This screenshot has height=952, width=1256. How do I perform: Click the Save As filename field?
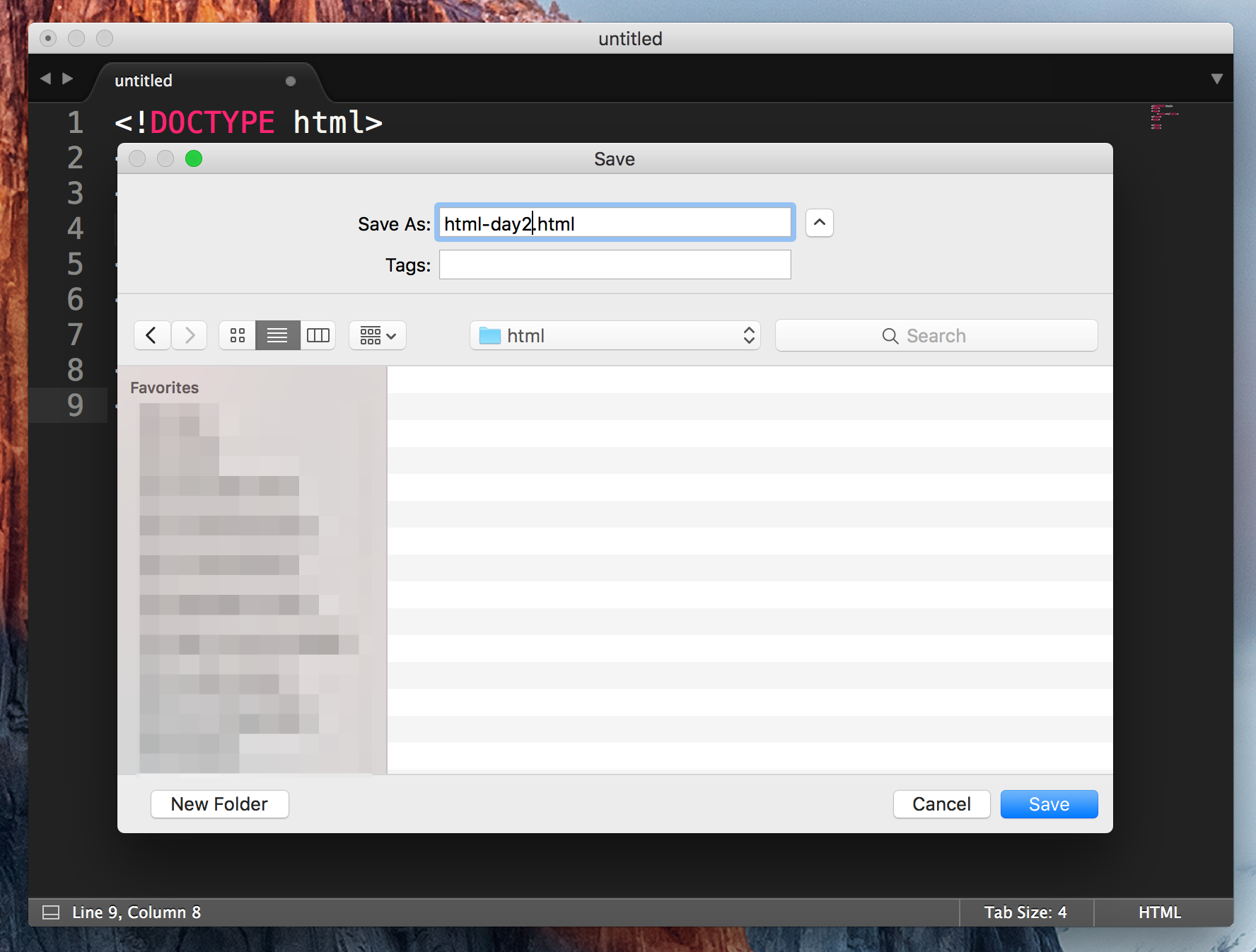(x=614, y=224)
